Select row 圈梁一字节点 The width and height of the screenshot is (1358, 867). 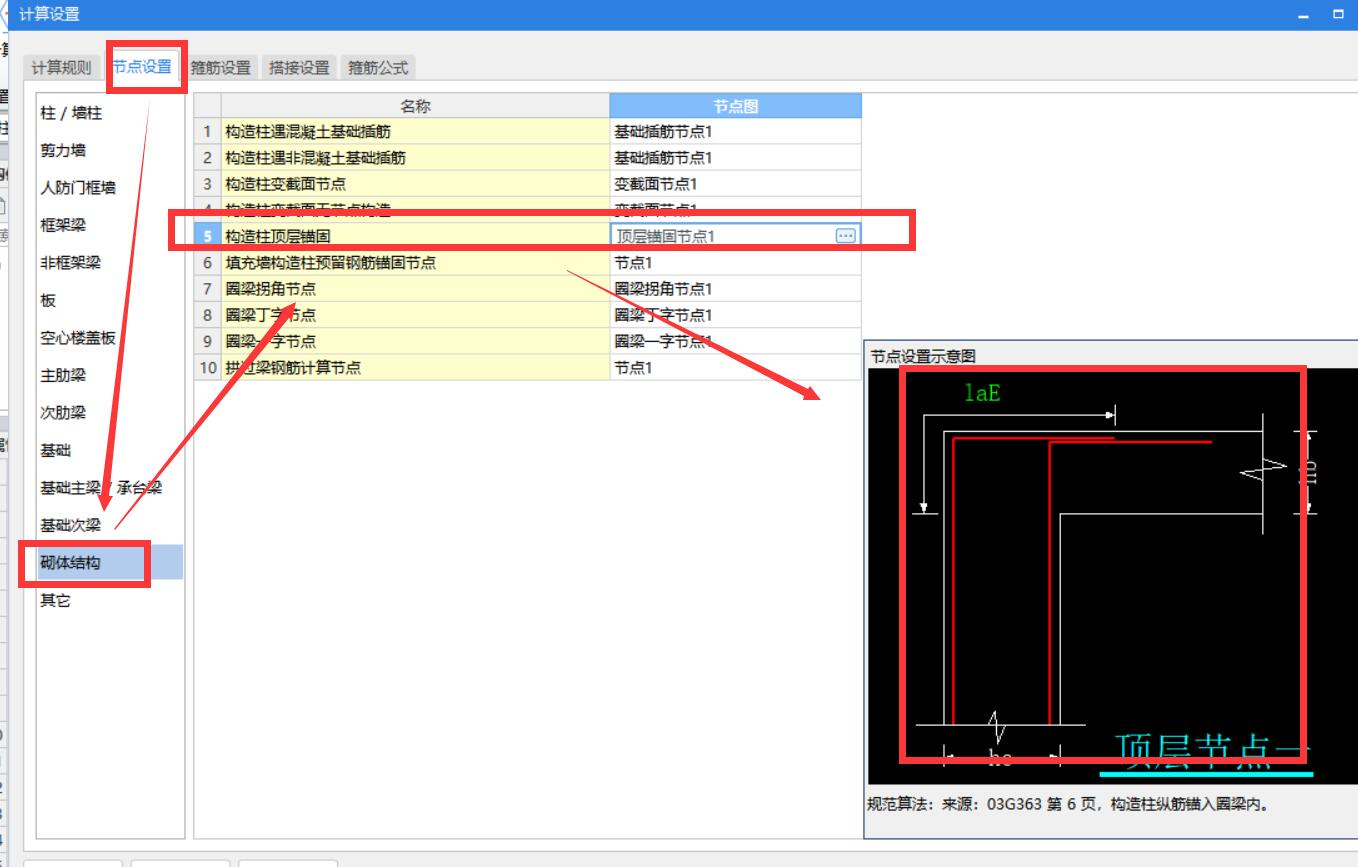point(415,341)
